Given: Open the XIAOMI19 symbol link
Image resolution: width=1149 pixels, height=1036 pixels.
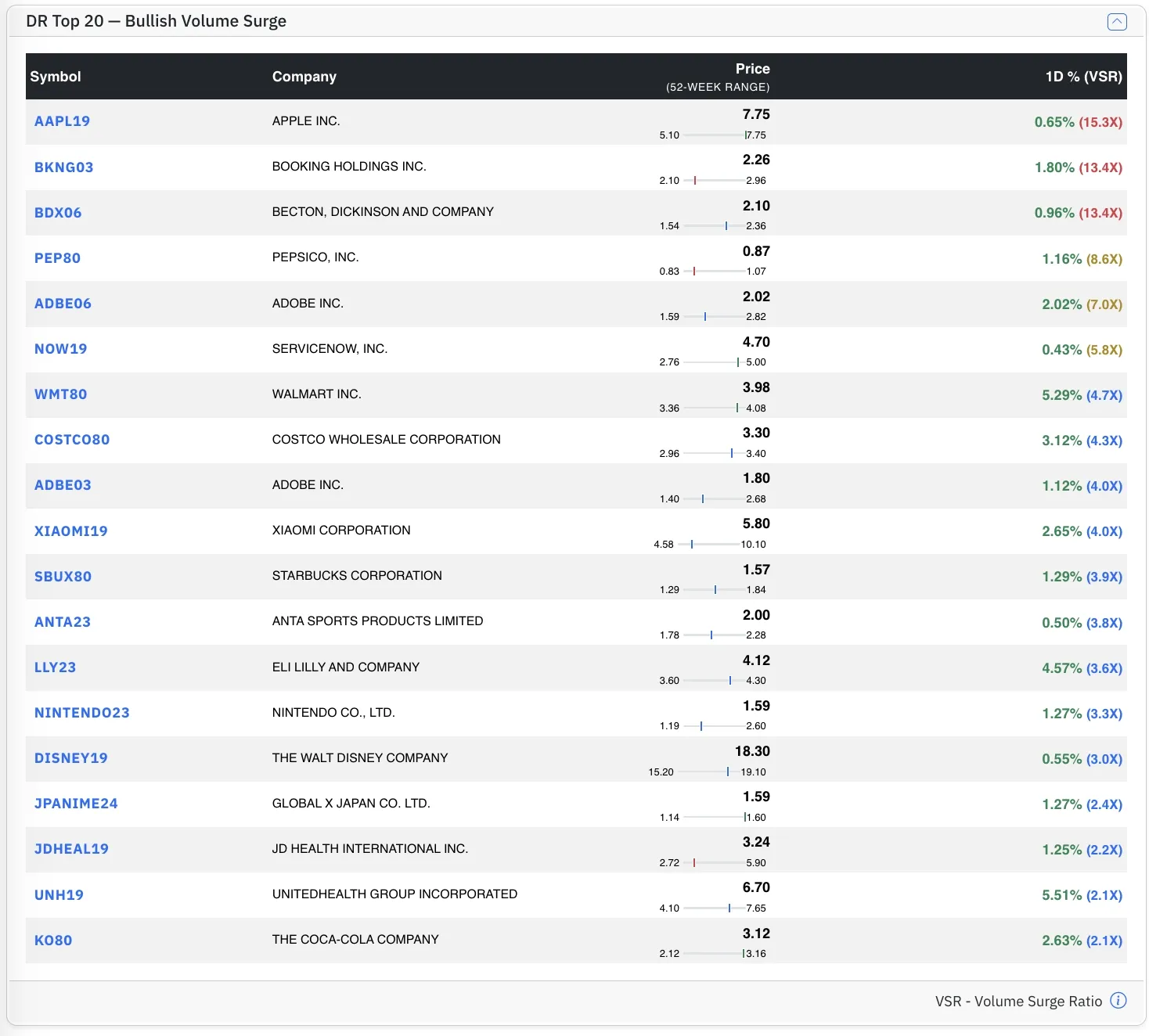Looking at the screenshot, I should [71, 531].
